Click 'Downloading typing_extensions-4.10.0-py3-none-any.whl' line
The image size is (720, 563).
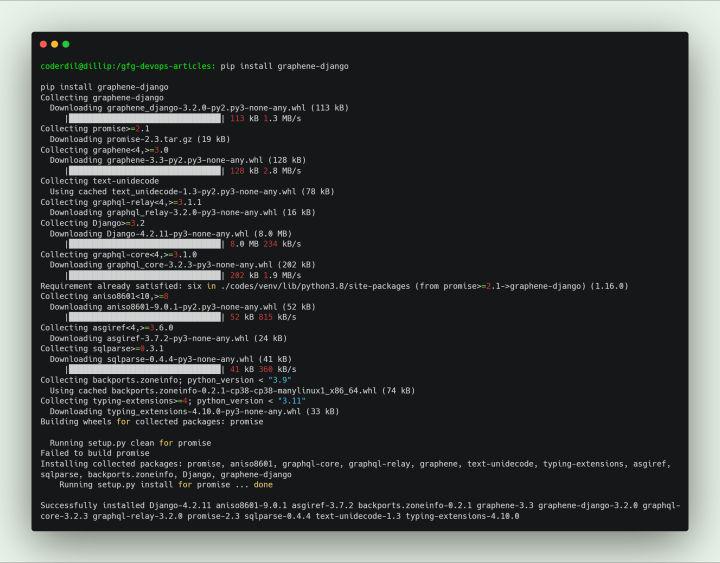pos(194,411)
